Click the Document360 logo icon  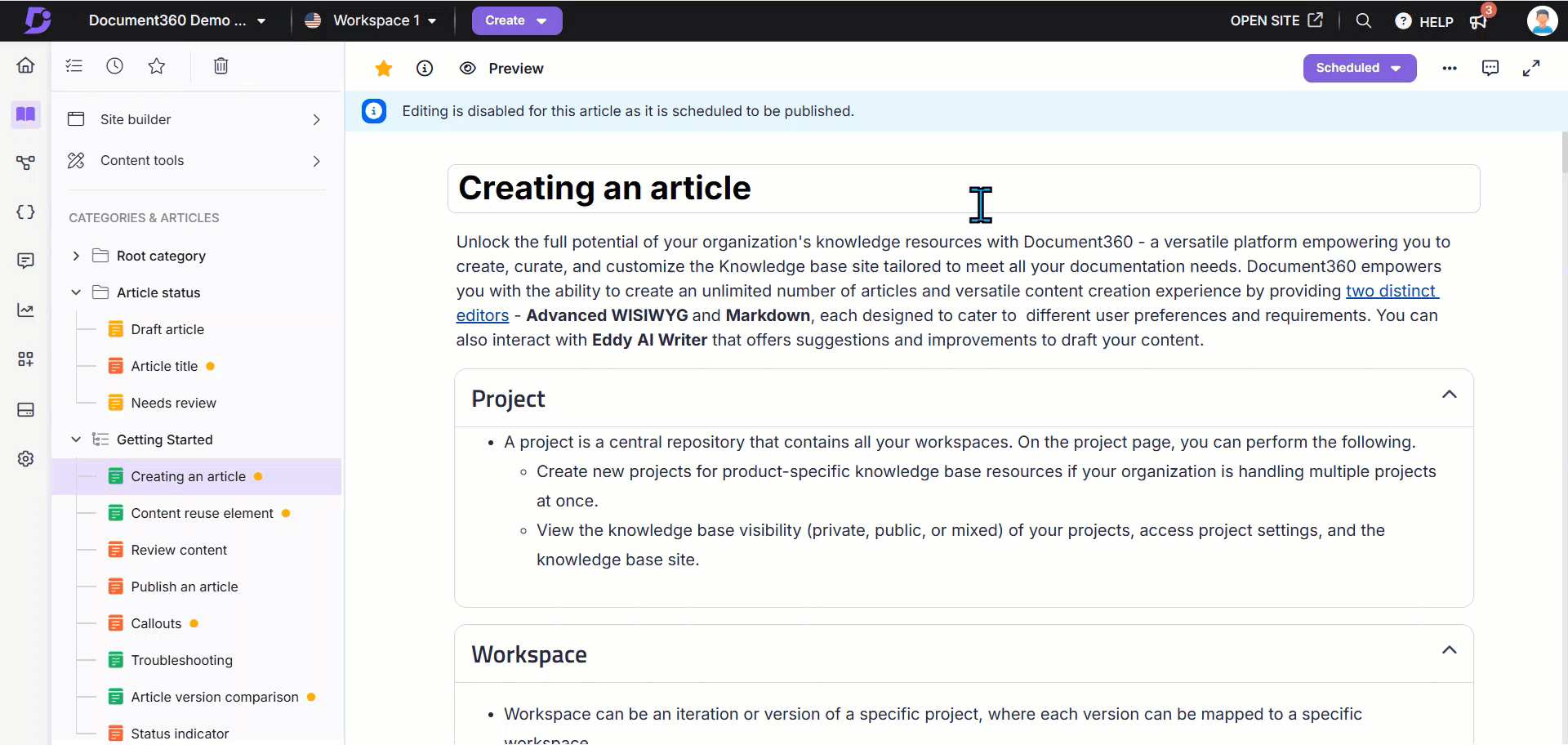click(36, 20)
